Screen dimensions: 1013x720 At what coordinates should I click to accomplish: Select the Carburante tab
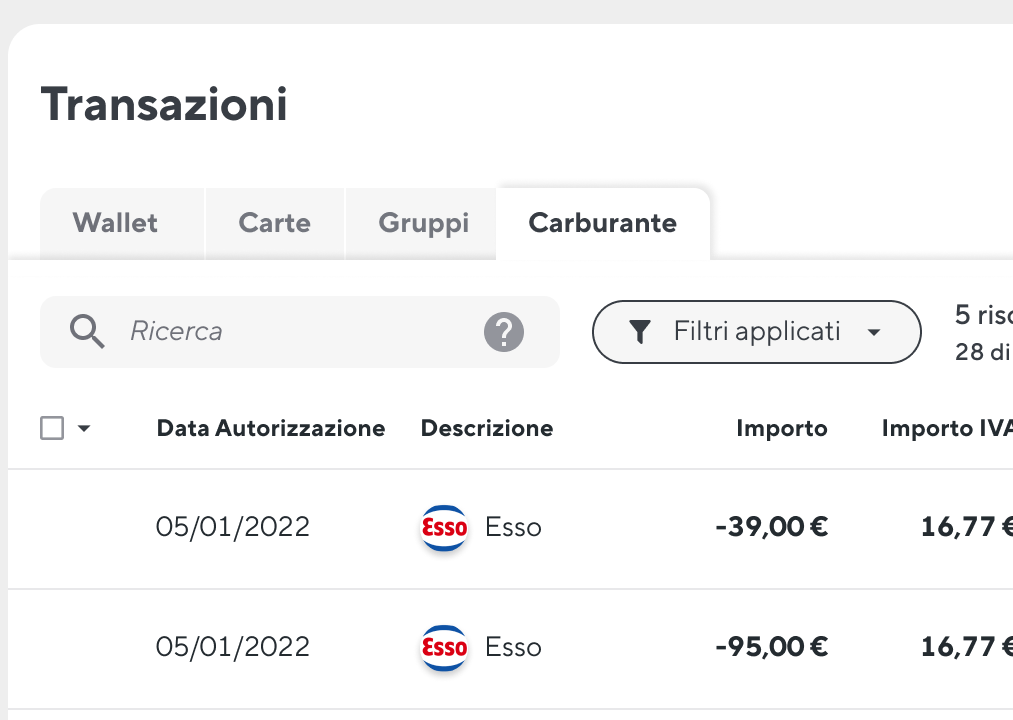tap(603, 223)
